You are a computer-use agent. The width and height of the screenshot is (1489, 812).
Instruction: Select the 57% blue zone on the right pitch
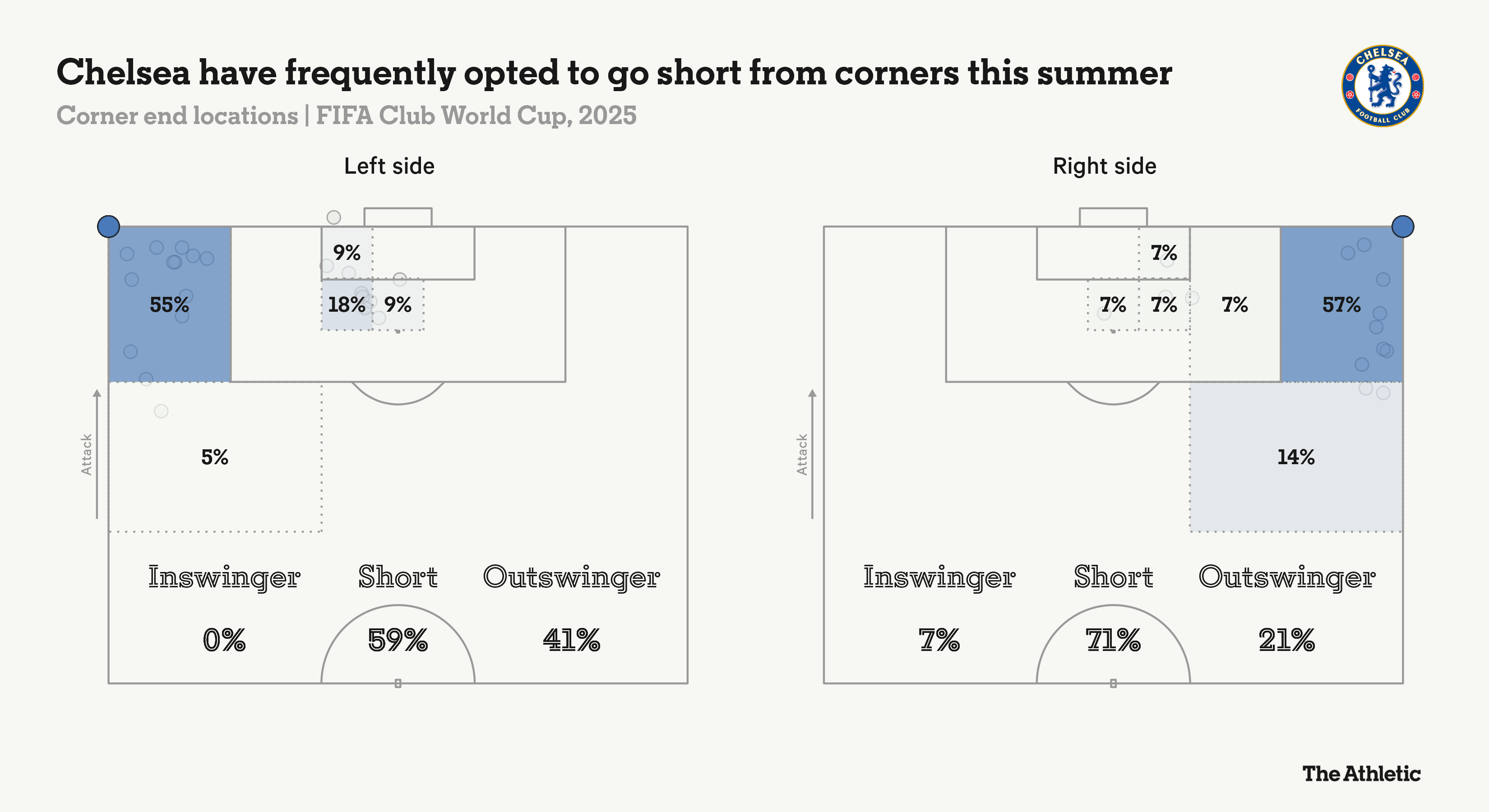pos(1341,304)
